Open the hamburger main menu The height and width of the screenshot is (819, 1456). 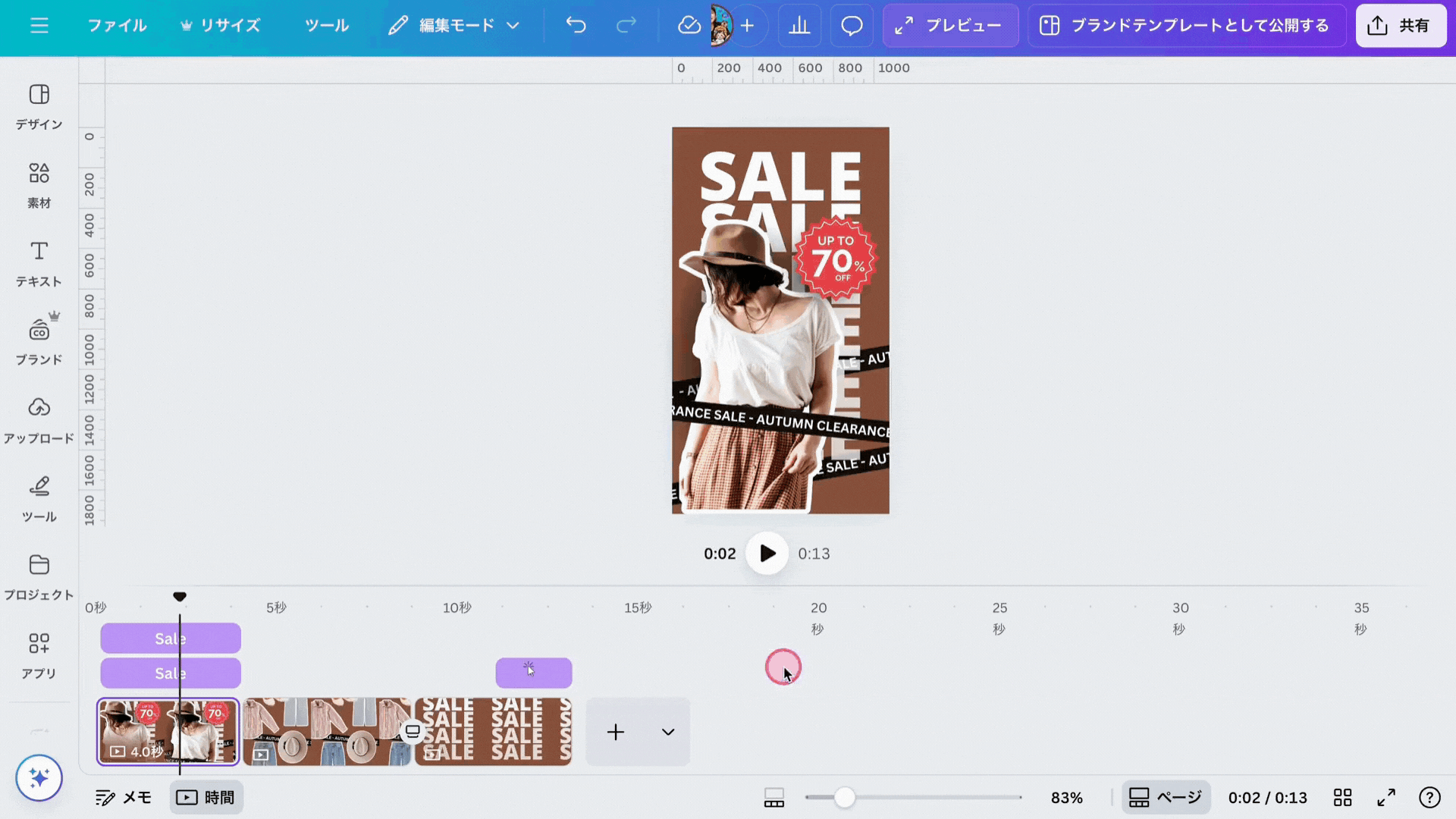tap(39, 26)
